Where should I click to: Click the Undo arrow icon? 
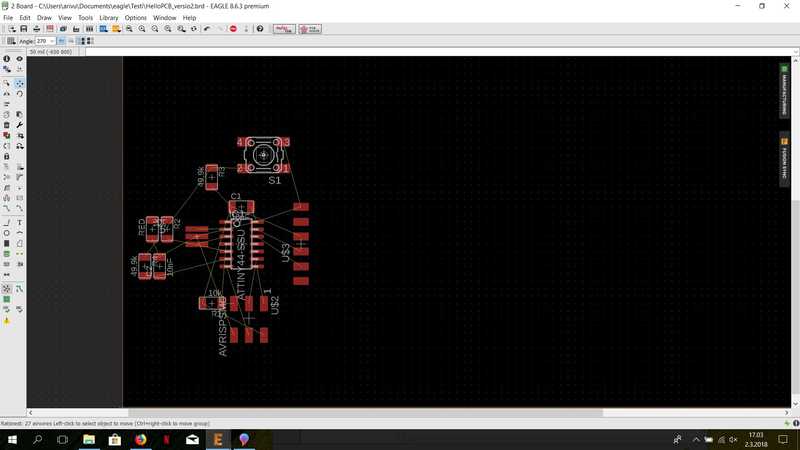pos(207,29)
